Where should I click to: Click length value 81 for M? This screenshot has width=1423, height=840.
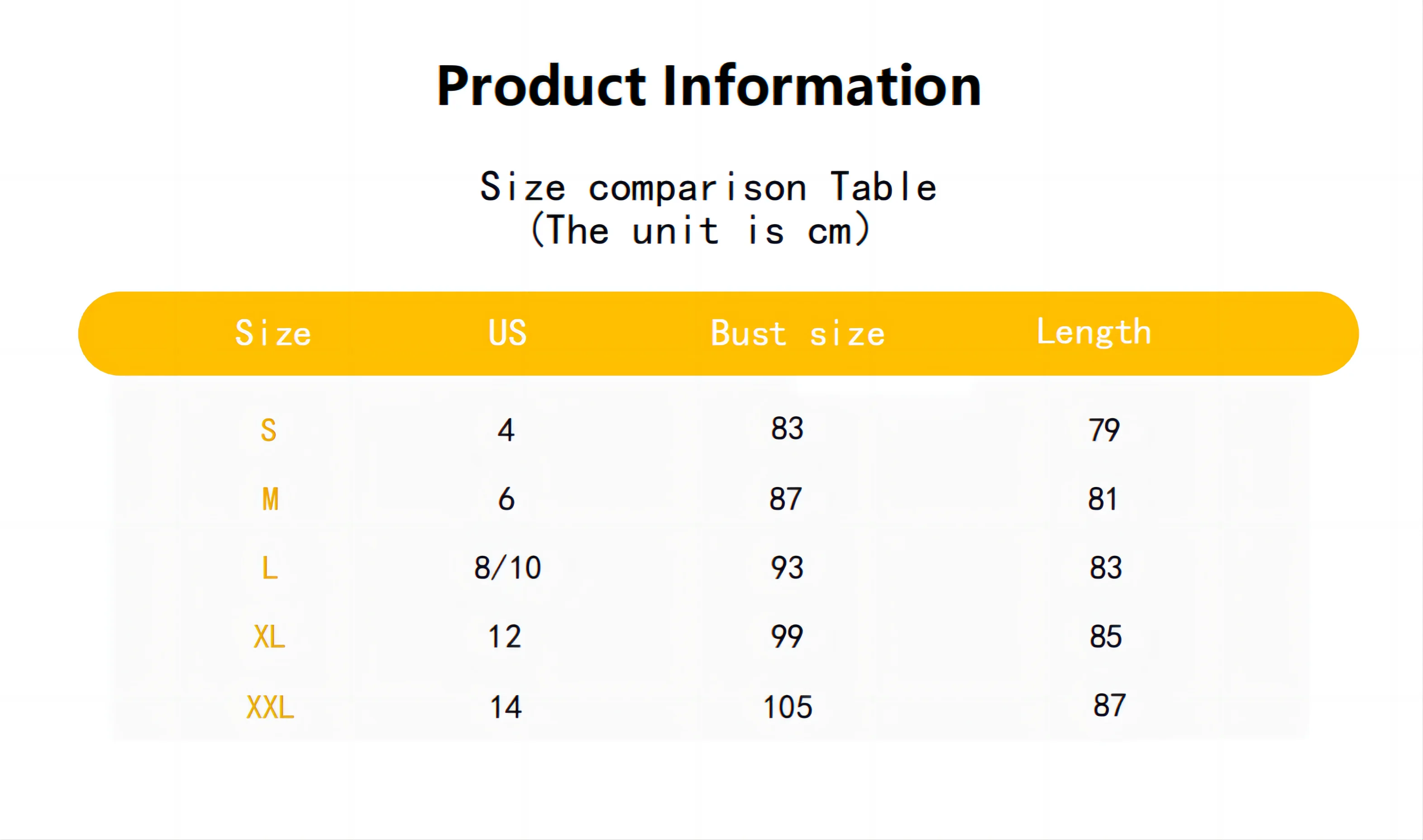pos(1103,499)
